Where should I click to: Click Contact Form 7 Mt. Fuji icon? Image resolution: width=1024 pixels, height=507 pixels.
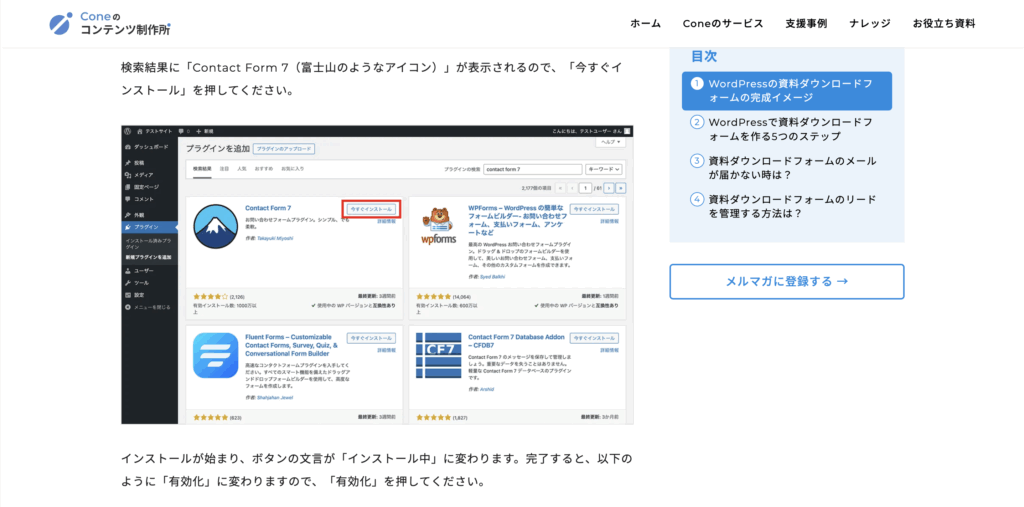(216, 227)
